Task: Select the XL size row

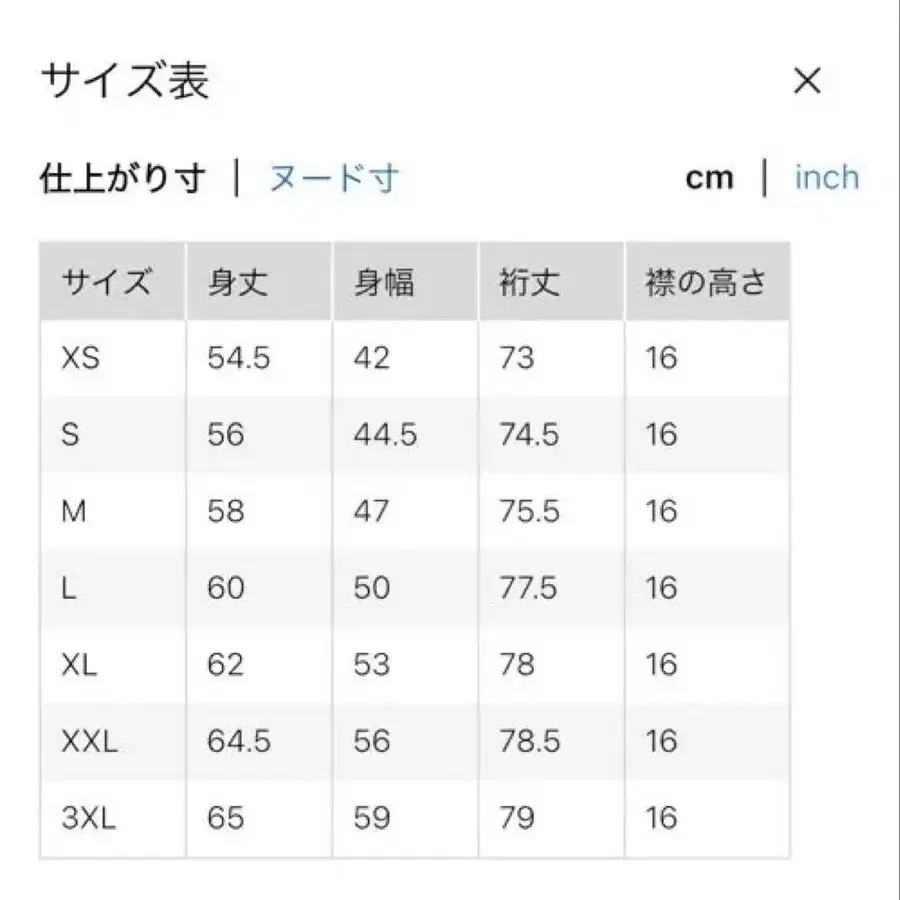Action: 82,665
